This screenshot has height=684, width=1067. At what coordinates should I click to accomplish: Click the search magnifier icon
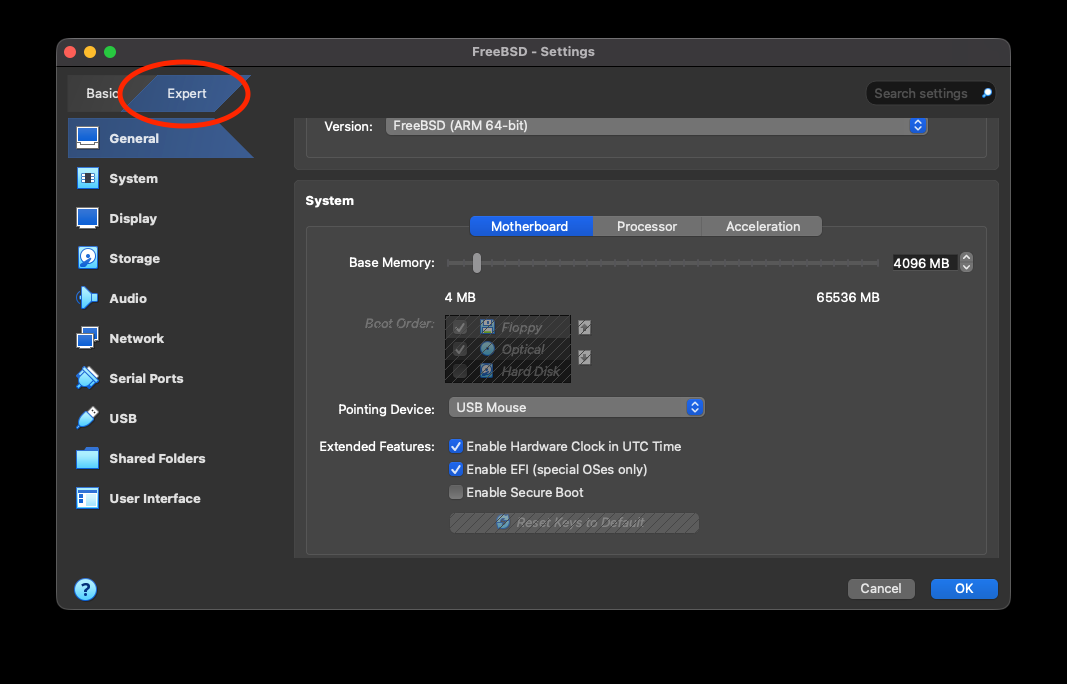(987, 93)
